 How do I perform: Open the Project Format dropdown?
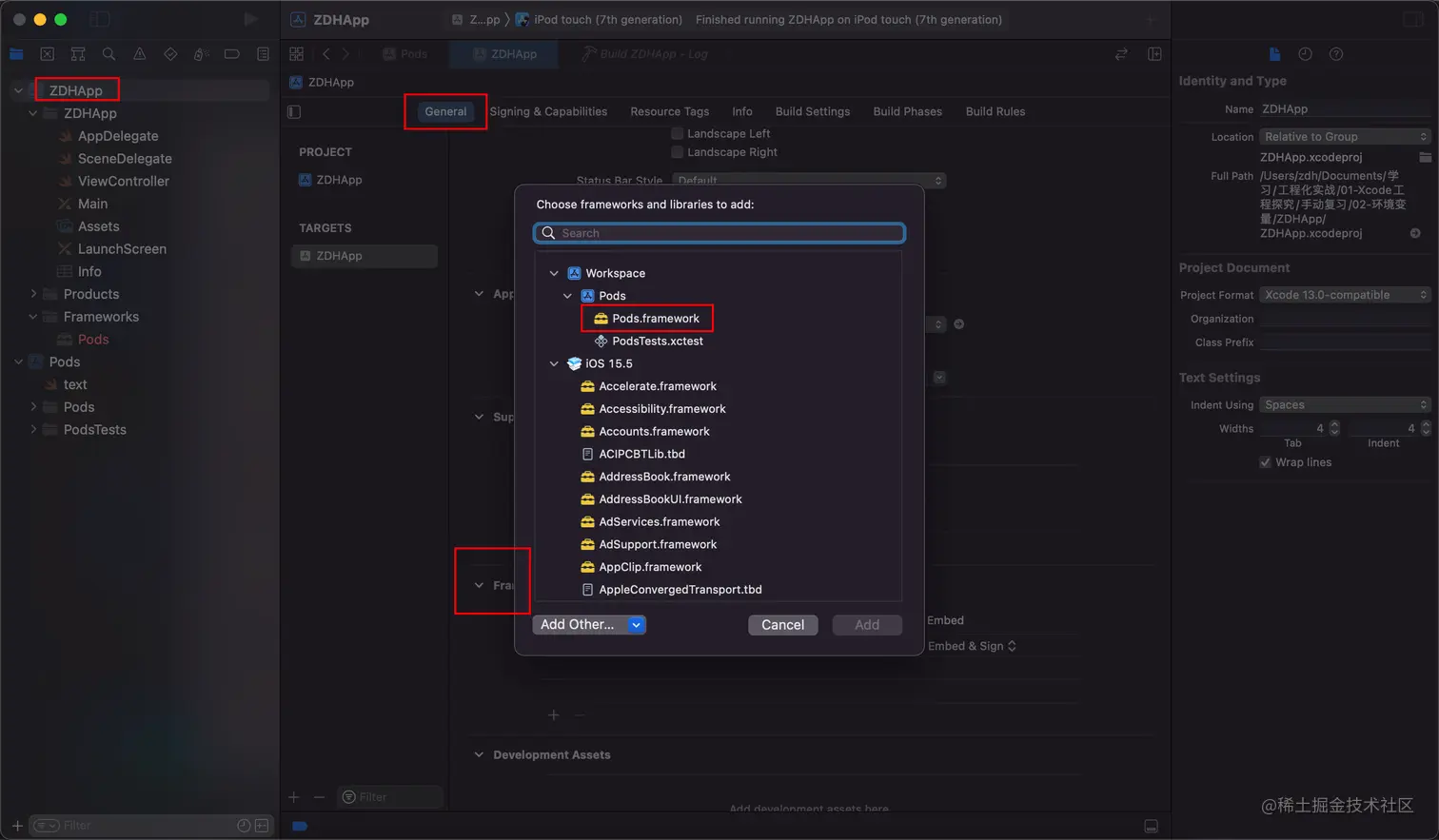pos(1345,295)
